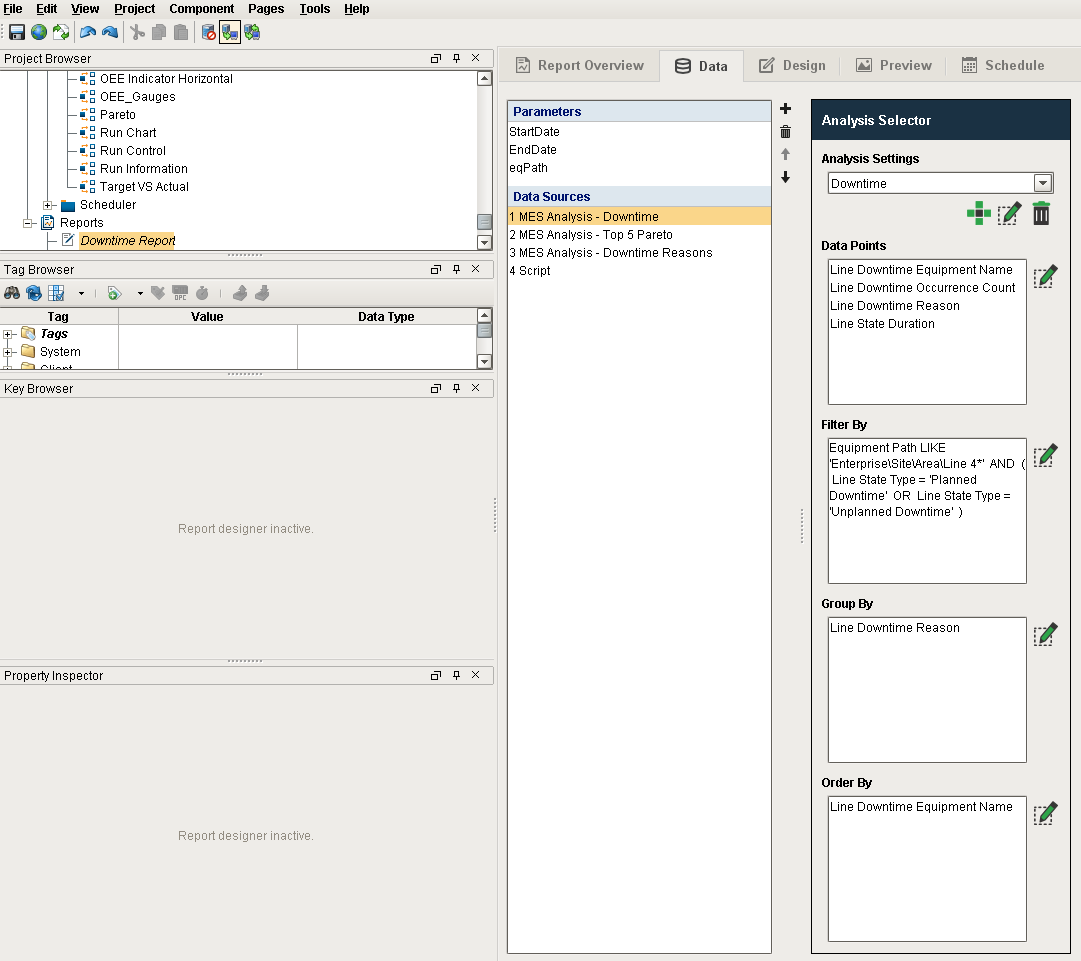Open the Downtime analysis settings dropdown

(x=1042, y=183)
